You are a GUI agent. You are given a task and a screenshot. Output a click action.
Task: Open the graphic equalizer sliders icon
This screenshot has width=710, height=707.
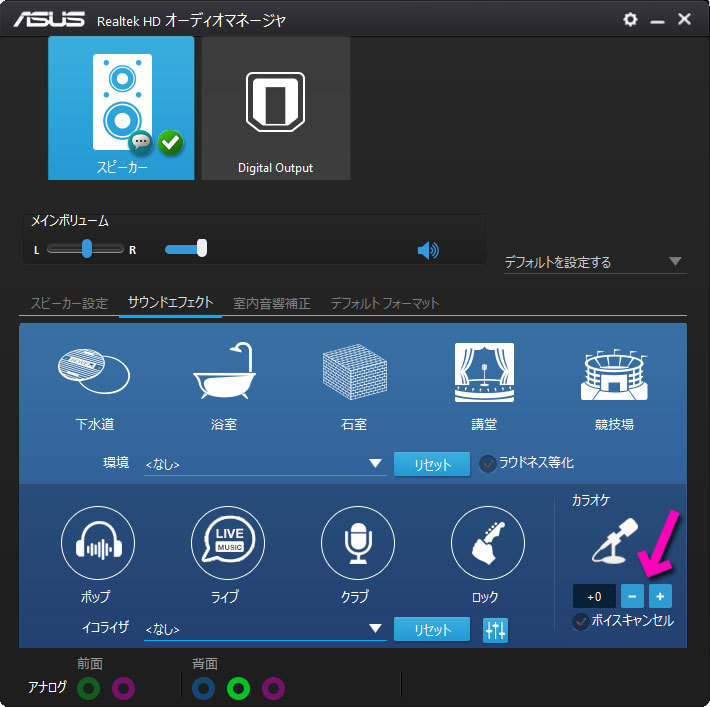coord(496,629)
